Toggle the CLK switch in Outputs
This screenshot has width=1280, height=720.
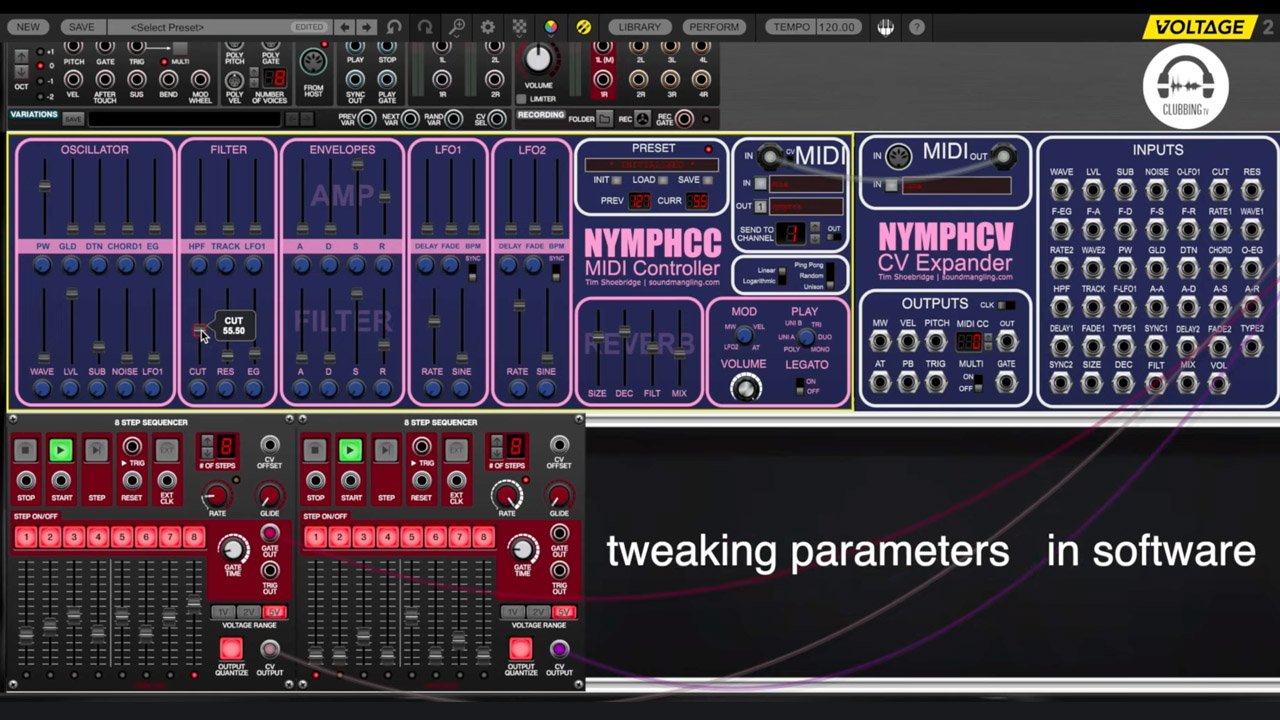[x=1007, y=305]
